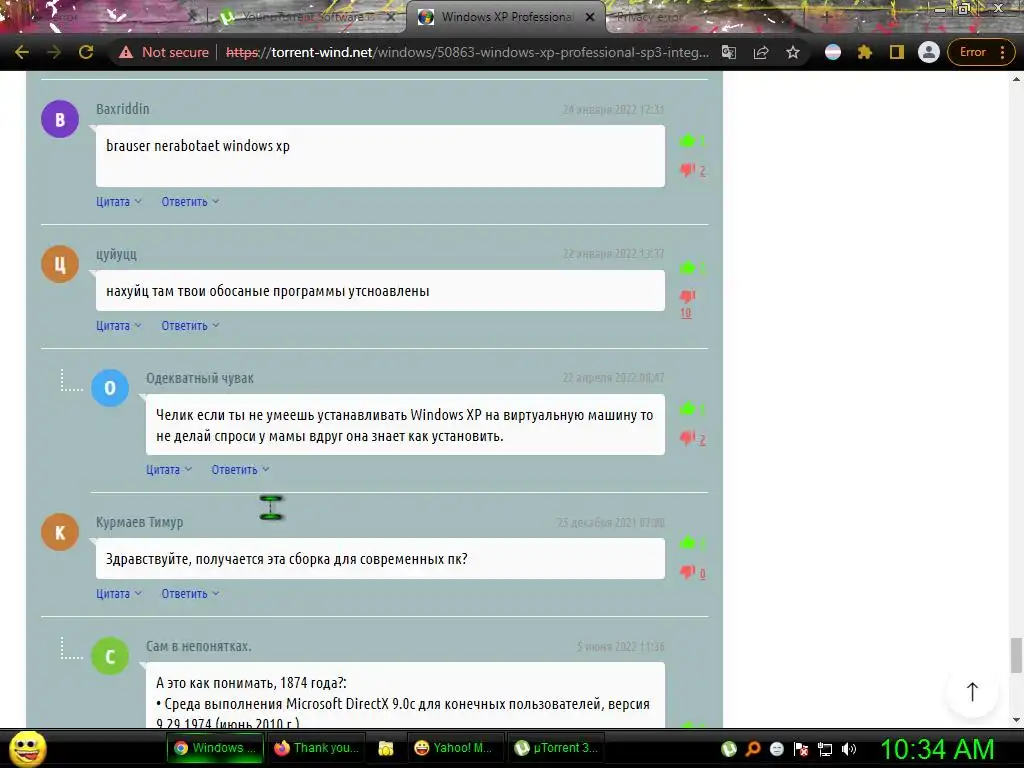
Task: Open the Chrome profile avatar
Action: [928, 52]
